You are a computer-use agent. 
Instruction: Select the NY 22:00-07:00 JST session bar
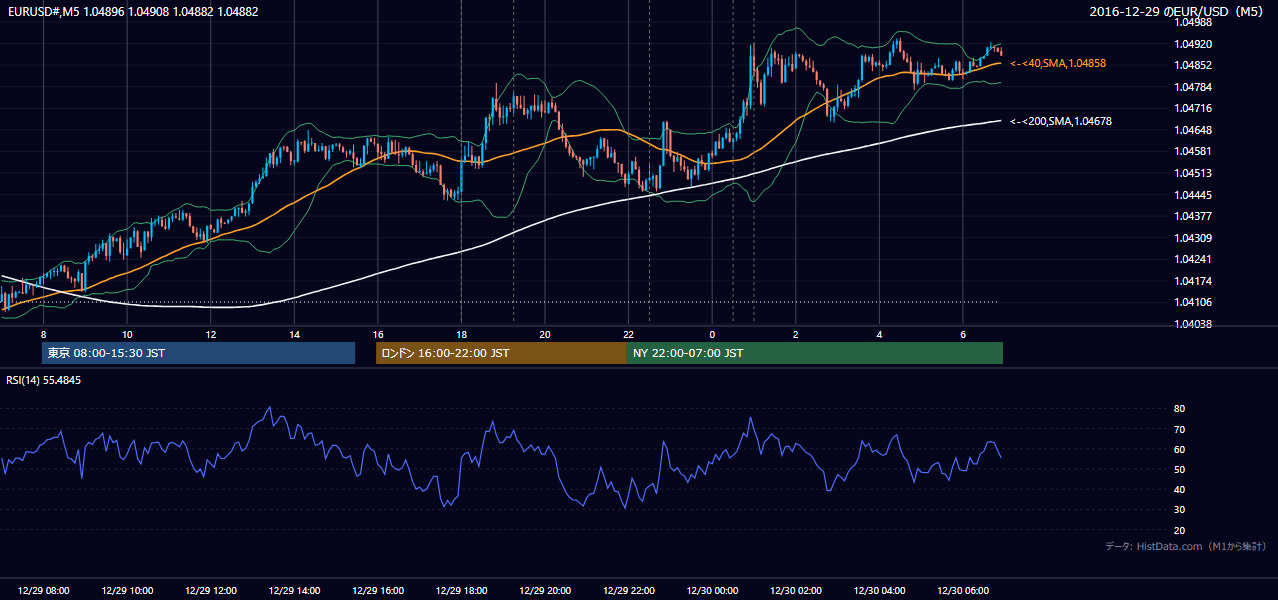coord(815,353)
